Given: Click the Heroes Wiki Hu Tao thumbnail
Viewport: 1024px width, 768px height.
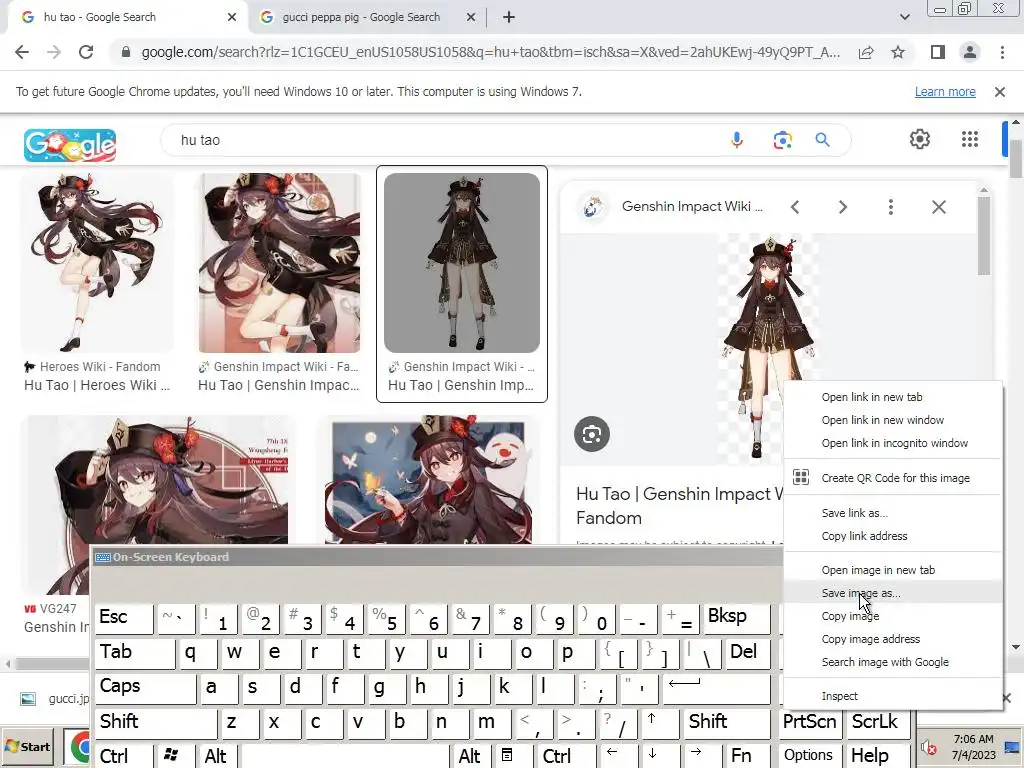Looking at the screenshot, I should 97,263.
